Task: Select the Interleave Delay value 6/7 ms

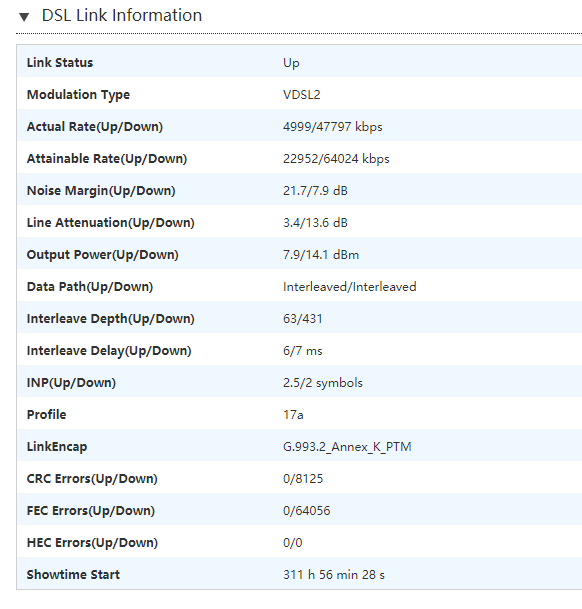Action: point(303,351)
